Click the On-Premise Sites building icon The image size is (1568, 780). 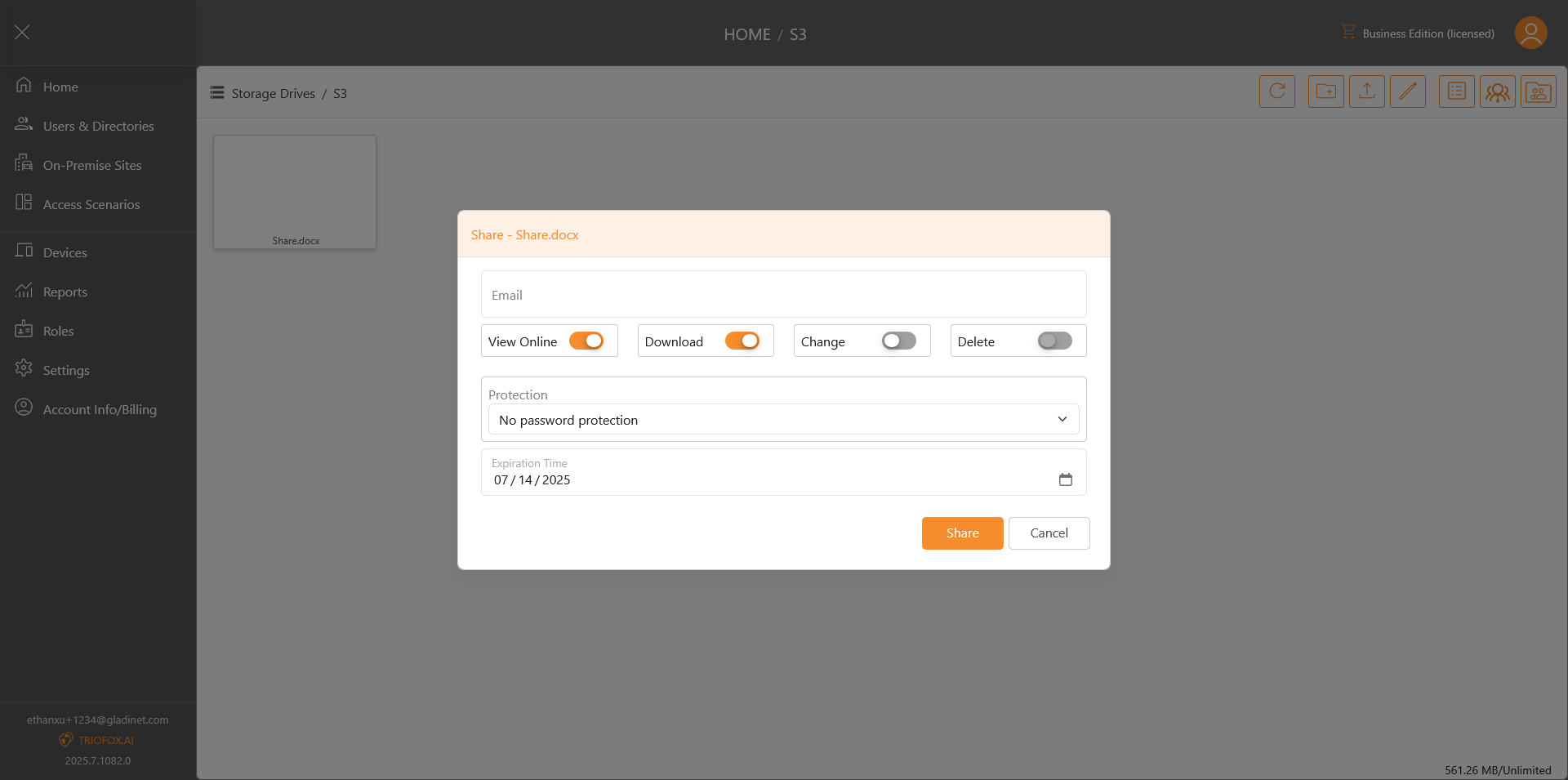coord(24,163)
